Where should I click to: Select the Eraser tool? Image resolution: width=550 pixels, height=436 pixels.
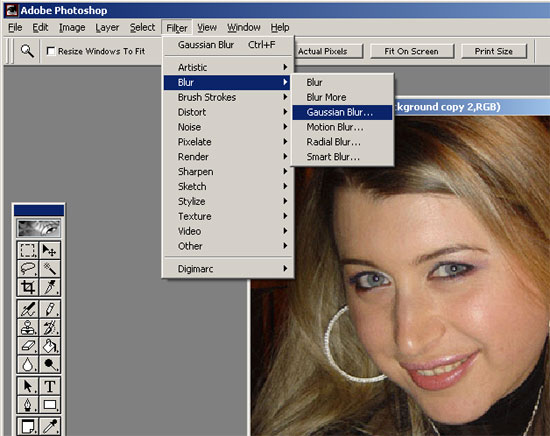(x=28, y=346)
